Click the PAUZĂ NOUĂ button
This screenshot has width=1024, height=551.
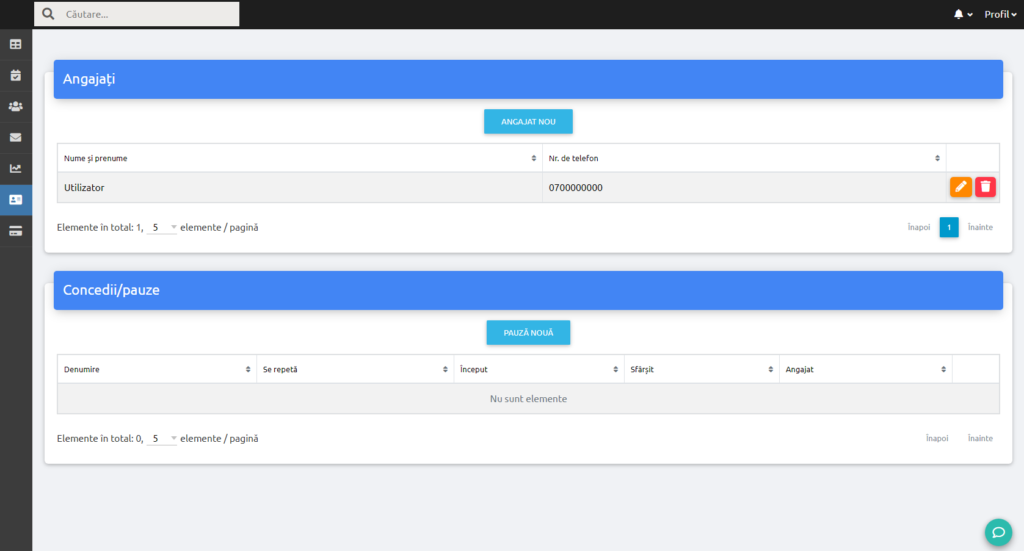[528, 332]
